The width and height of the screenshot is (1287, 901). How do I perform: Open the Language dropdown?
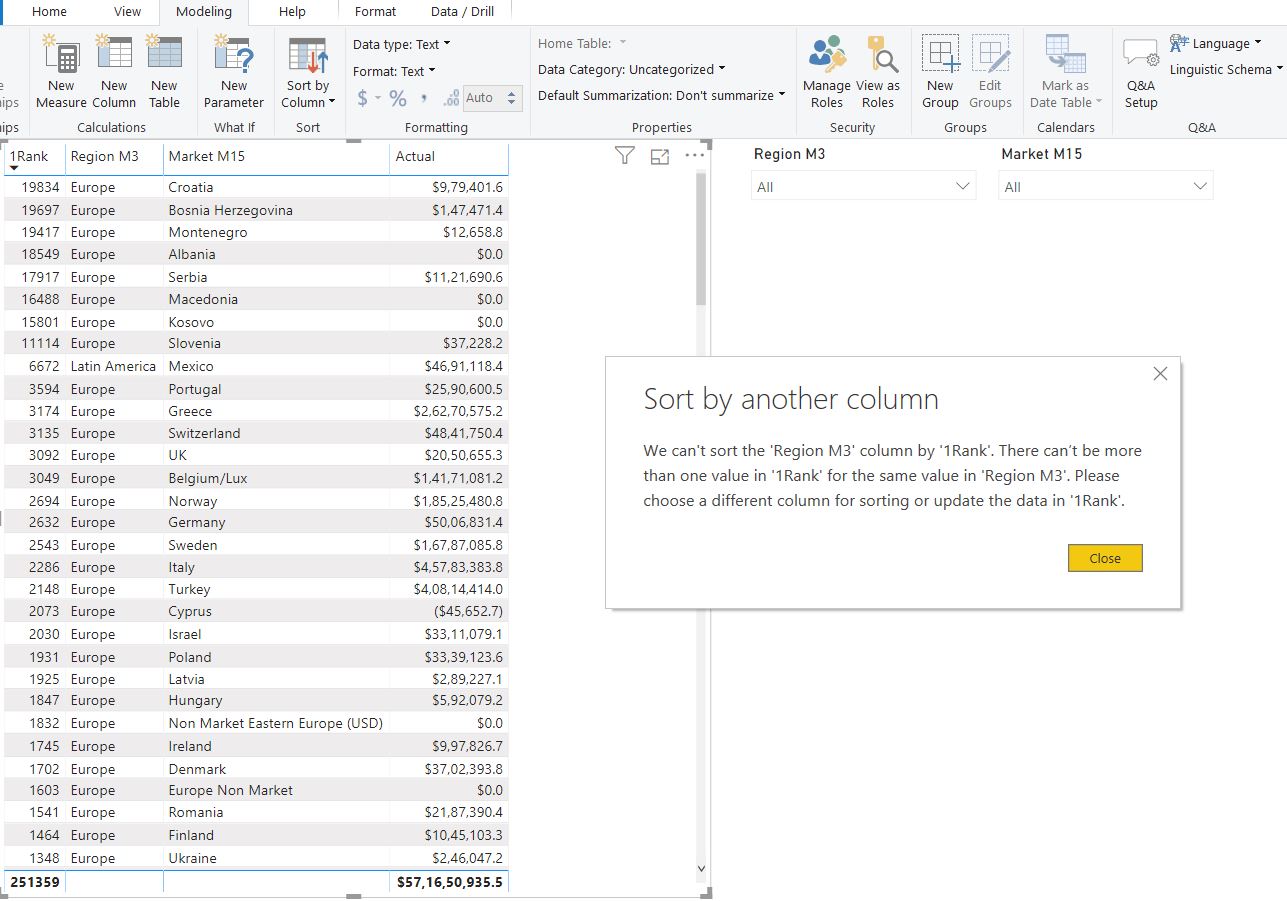click(x=1215, y=43)
